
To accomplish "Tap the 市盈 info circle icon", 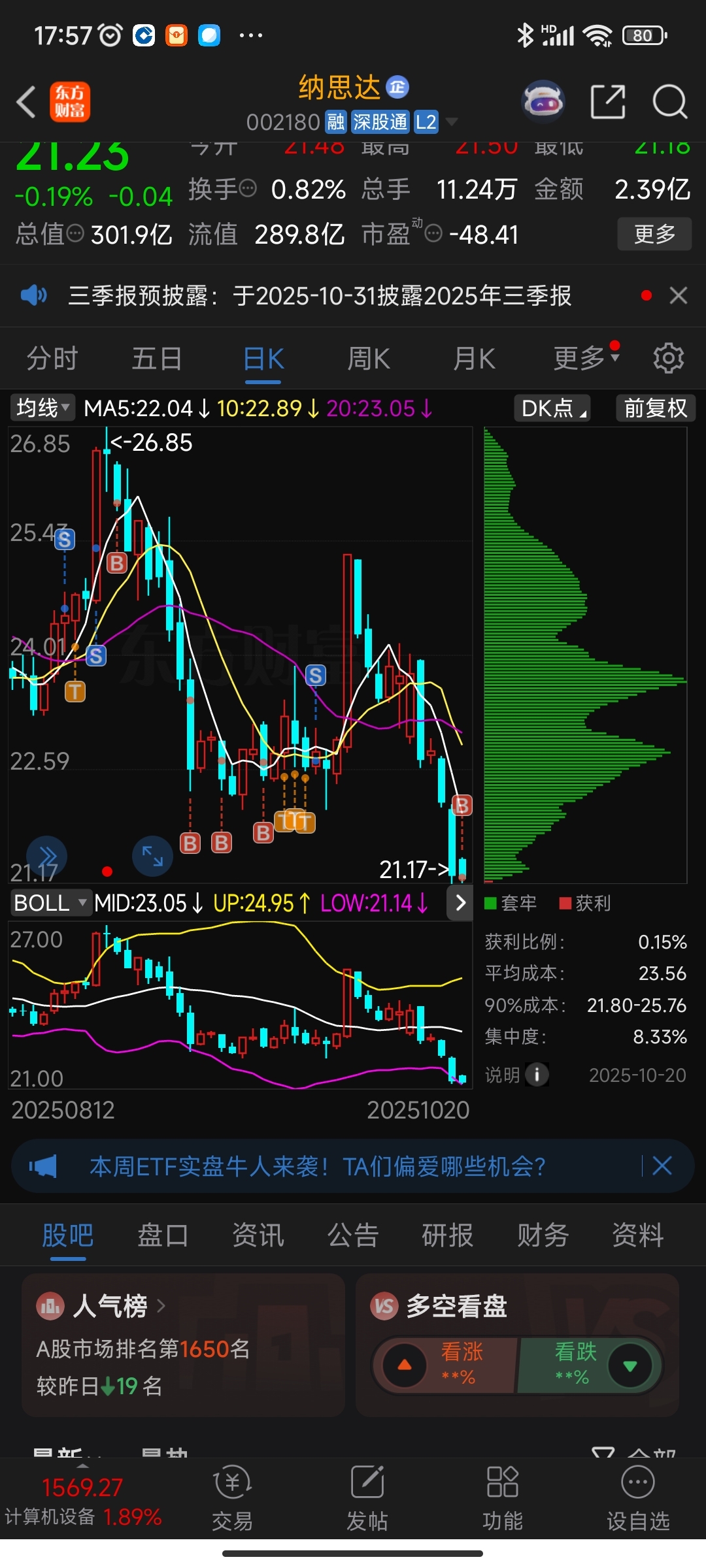I will tap(433, 233).
